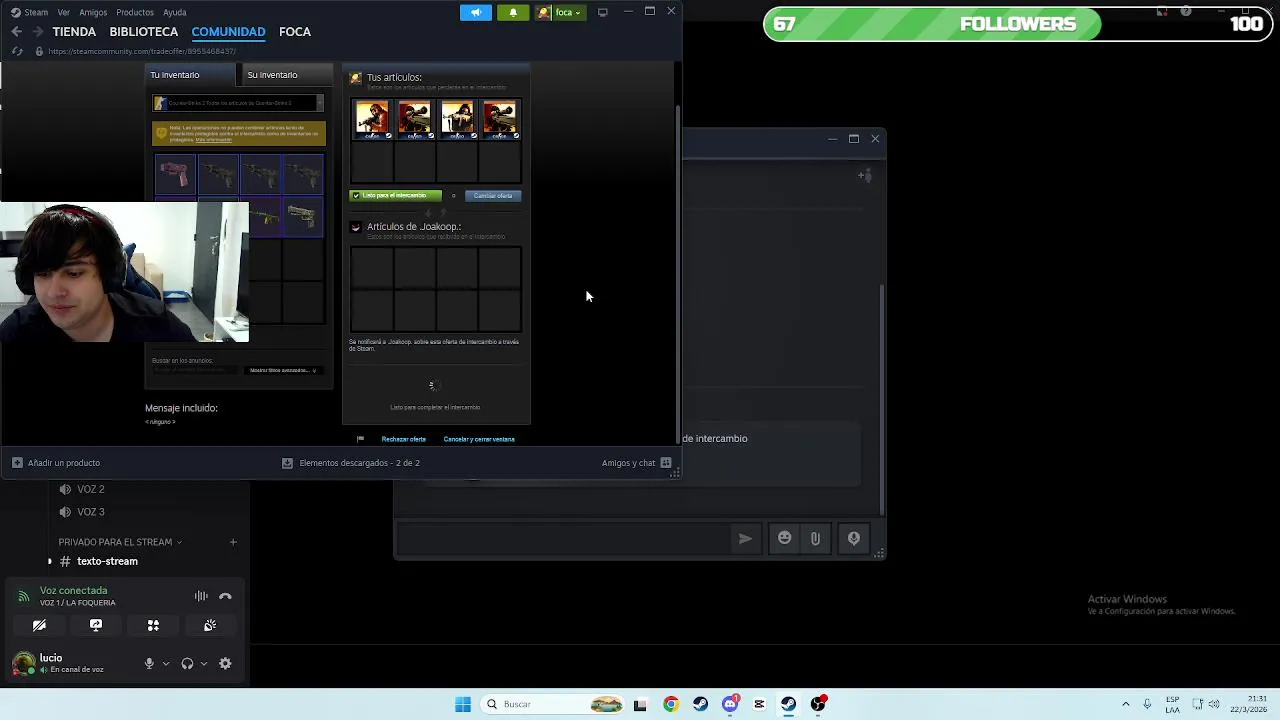Add friend to Steam chat group

click(865, 176)
